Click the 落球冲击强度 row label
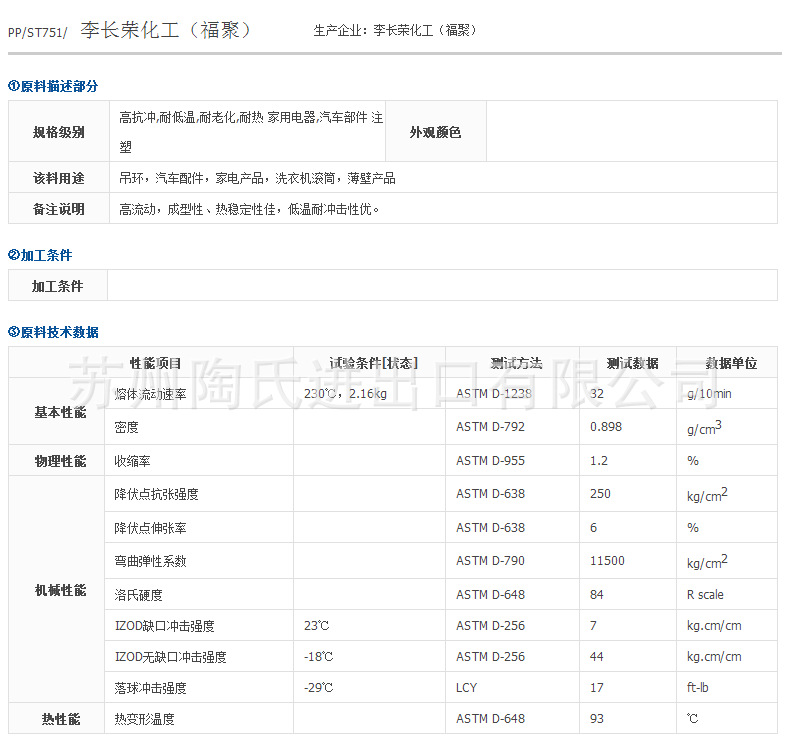The height and width of the screenshot is (747, 789). [x=150, y=689]
